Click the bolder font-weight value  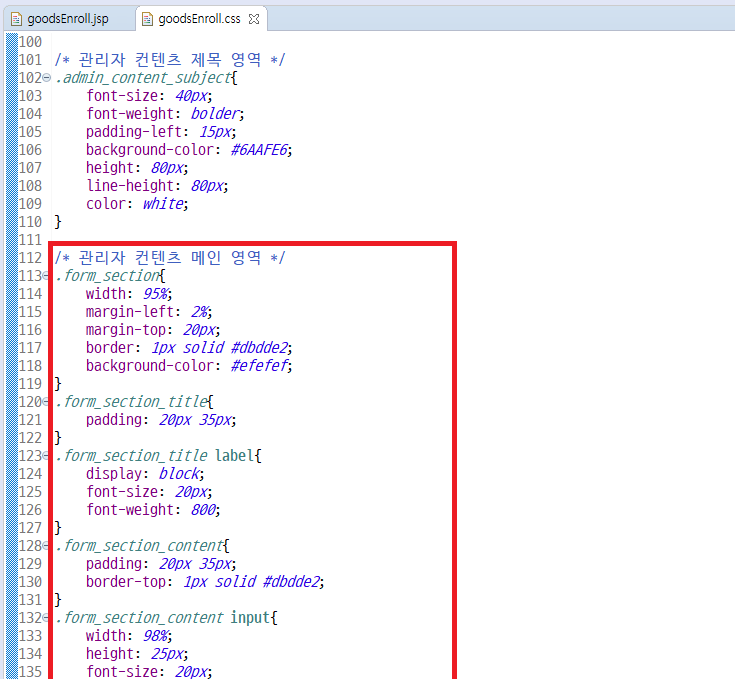coord(216,114)
